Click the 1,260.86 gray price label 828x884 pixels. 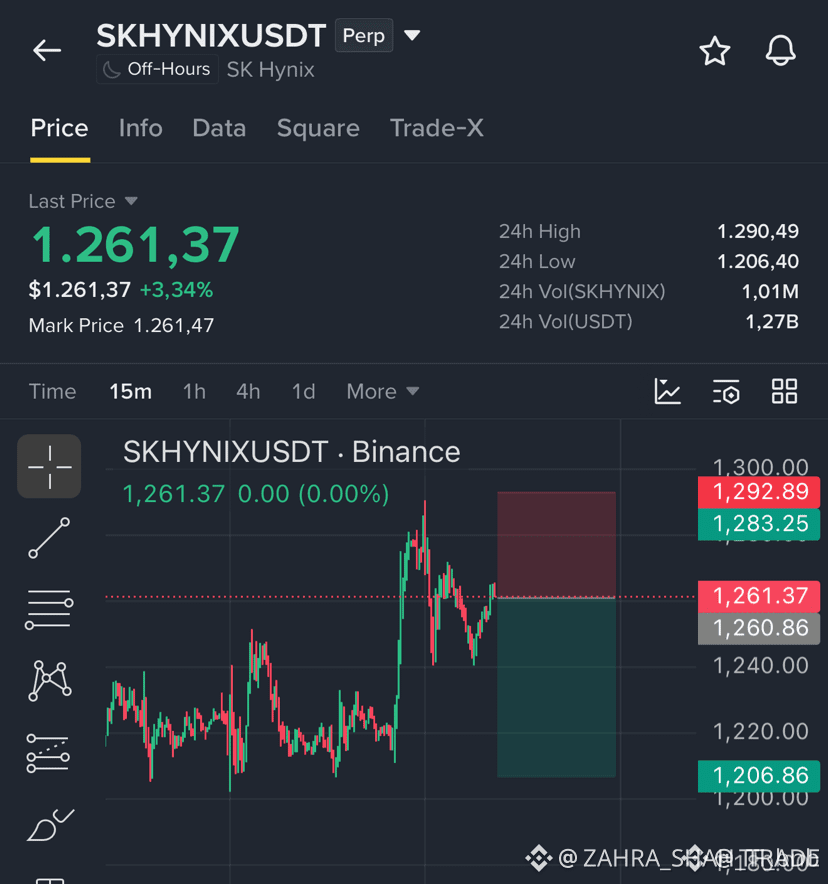tap(759, 628)
